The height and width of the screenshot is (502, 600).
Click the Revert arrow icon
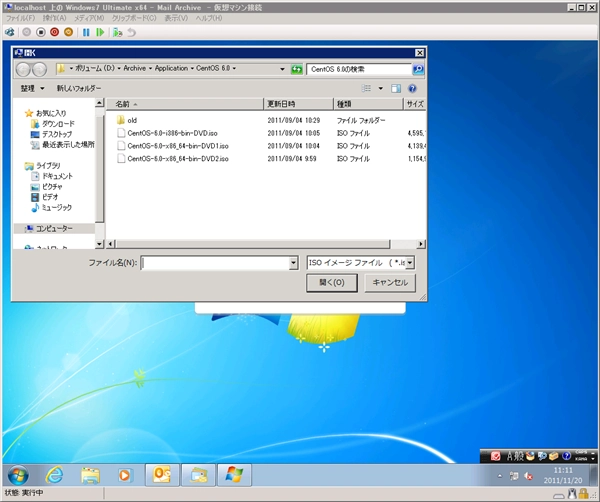click(x=131, y=33)
